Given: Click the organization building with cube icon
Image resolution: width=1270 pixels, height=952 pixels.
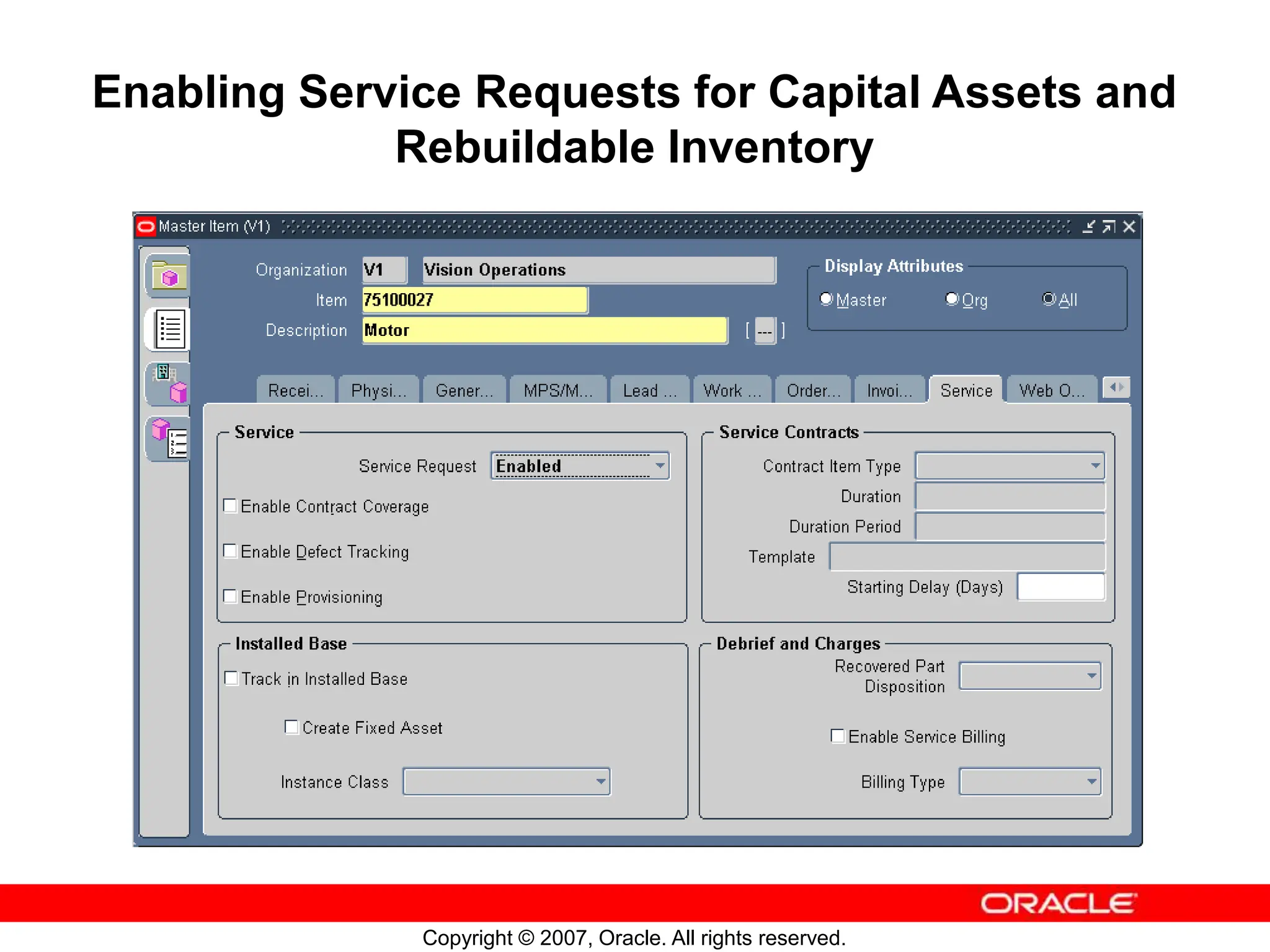Looking at the screenshot, I should pos(169,383).
